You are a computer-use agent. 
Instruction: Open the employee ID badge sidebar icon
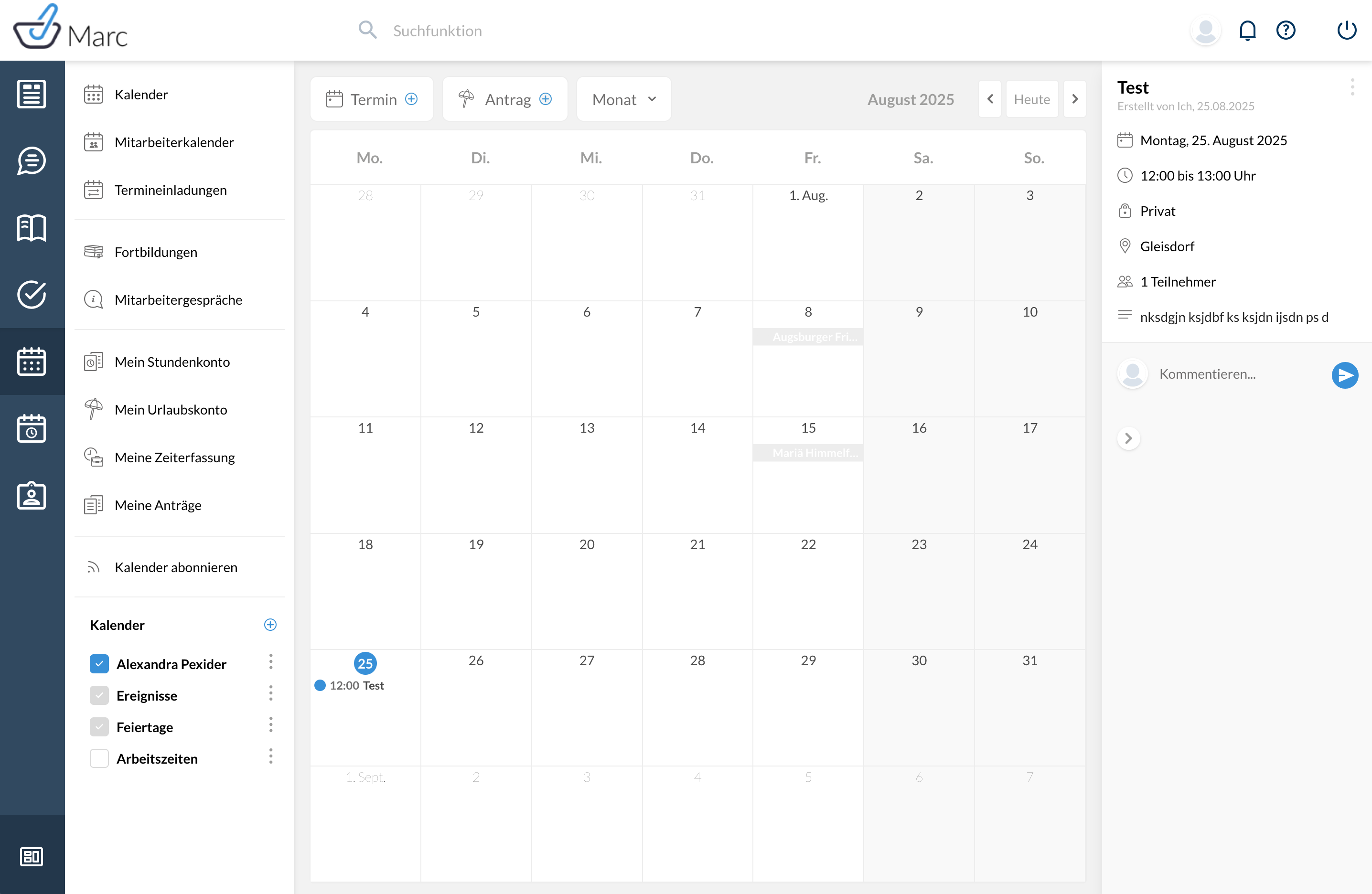click(32, 495)
